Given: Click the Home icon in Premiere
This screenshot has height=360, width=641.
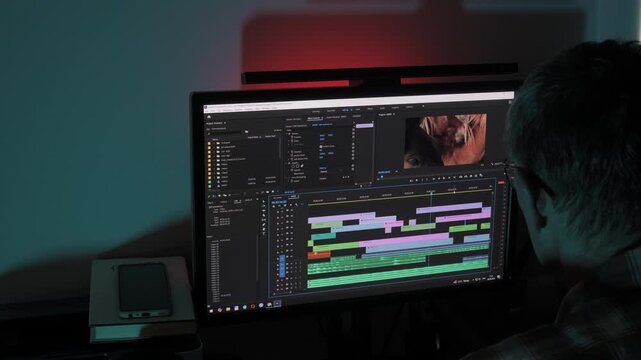Looking at the screenshot, I should pyautogui.click(x=209, y=117).
